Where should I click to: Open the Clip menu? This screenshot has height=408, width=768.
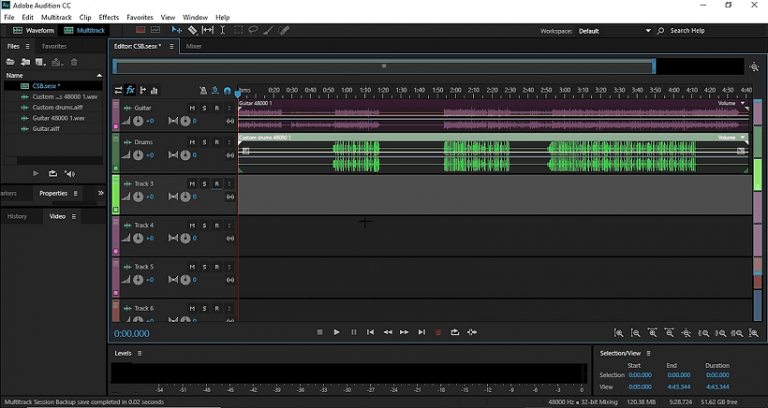point(85,17)
